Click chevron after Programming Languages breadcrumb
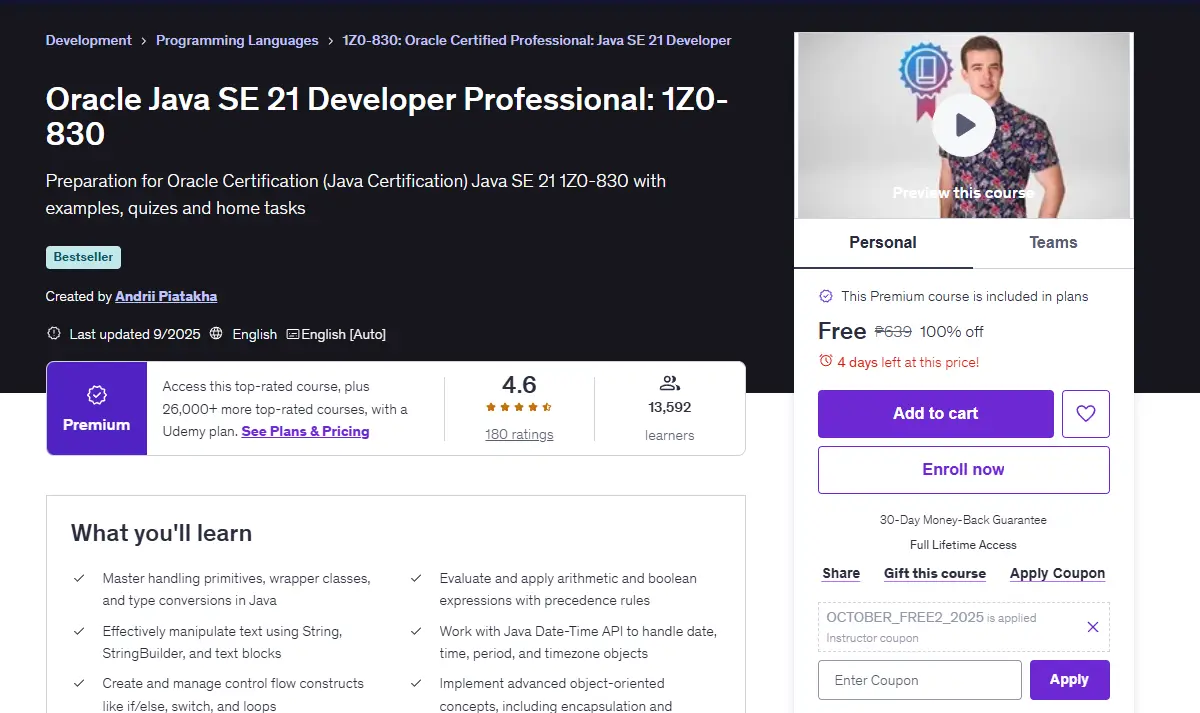This screenshot has width=1200, height=713. click(331, 41)
